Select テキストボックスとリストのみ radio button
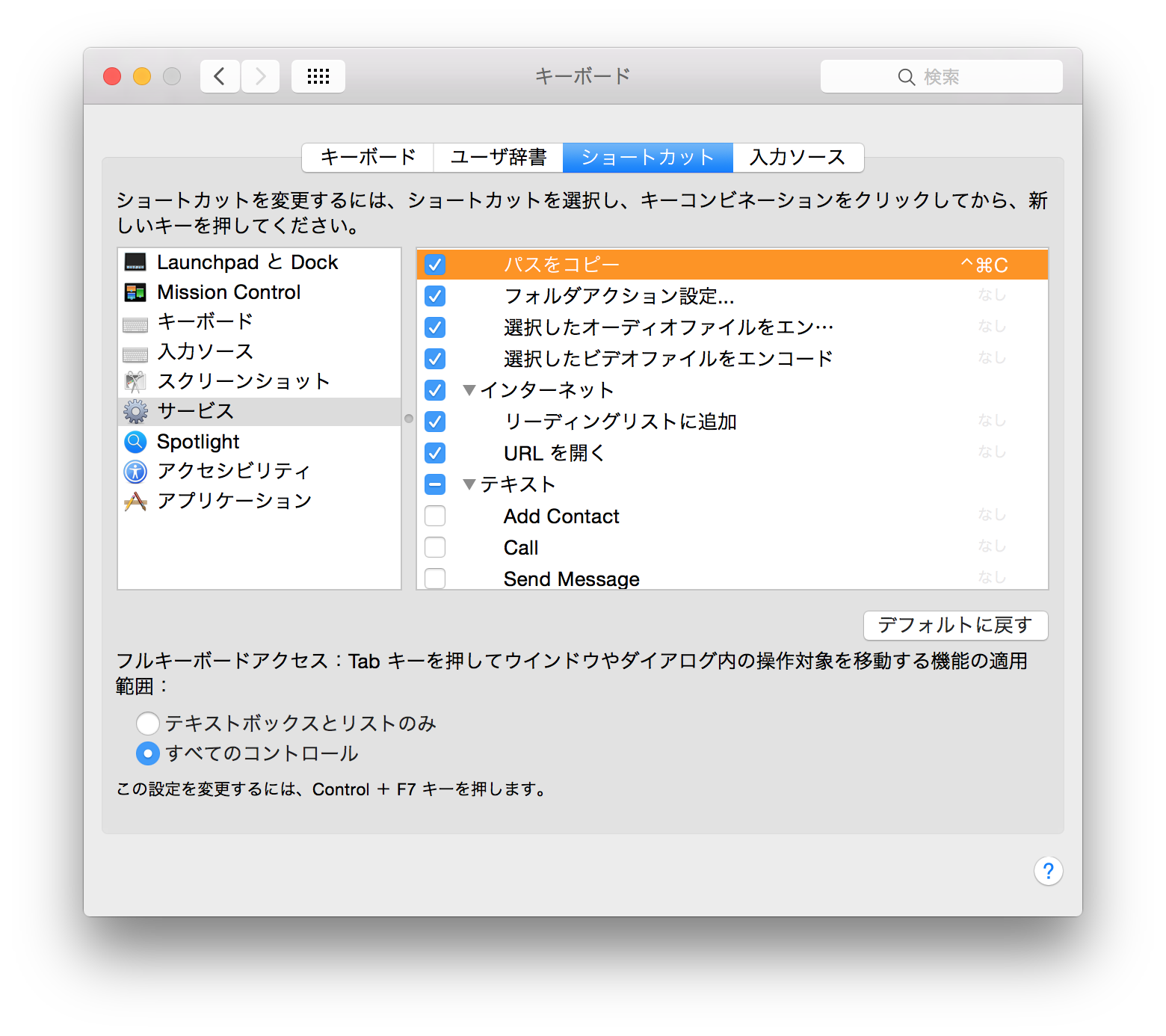This screenshot has height=1036, width=1166. coord(148,723)
